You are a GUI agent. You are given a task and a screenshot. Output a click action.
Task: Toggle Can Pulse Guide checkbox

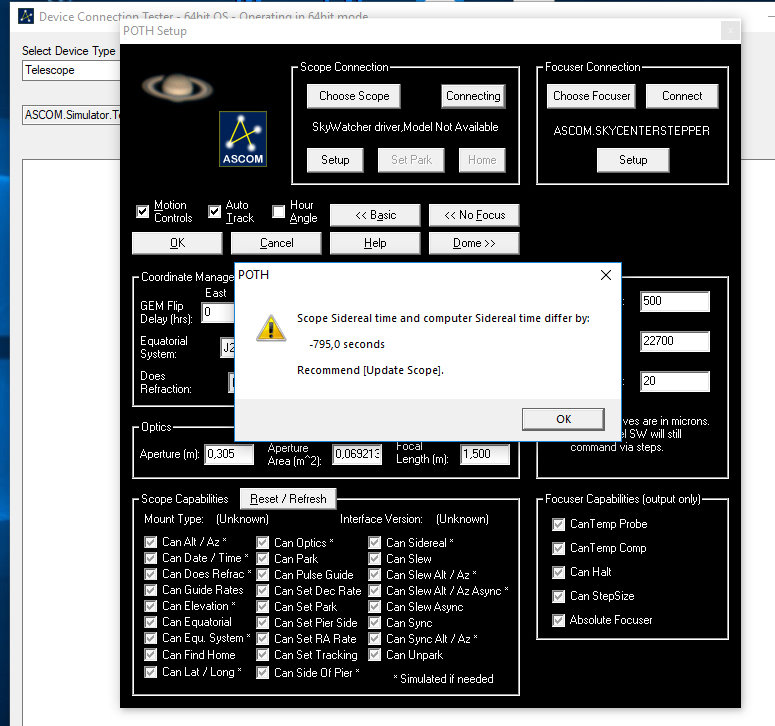coord(262,575)
